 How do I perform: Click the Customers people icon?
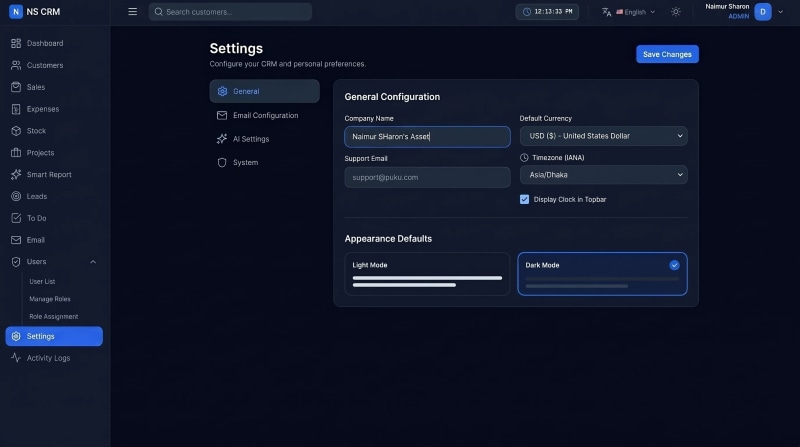click(16, 65)
